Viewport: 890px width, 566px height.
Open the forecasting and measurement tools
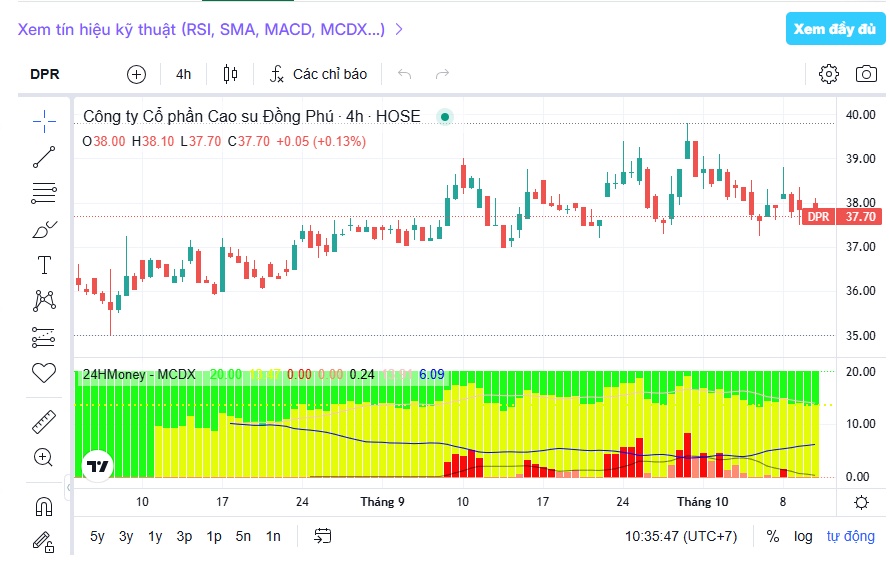click(x=44, y=337)
